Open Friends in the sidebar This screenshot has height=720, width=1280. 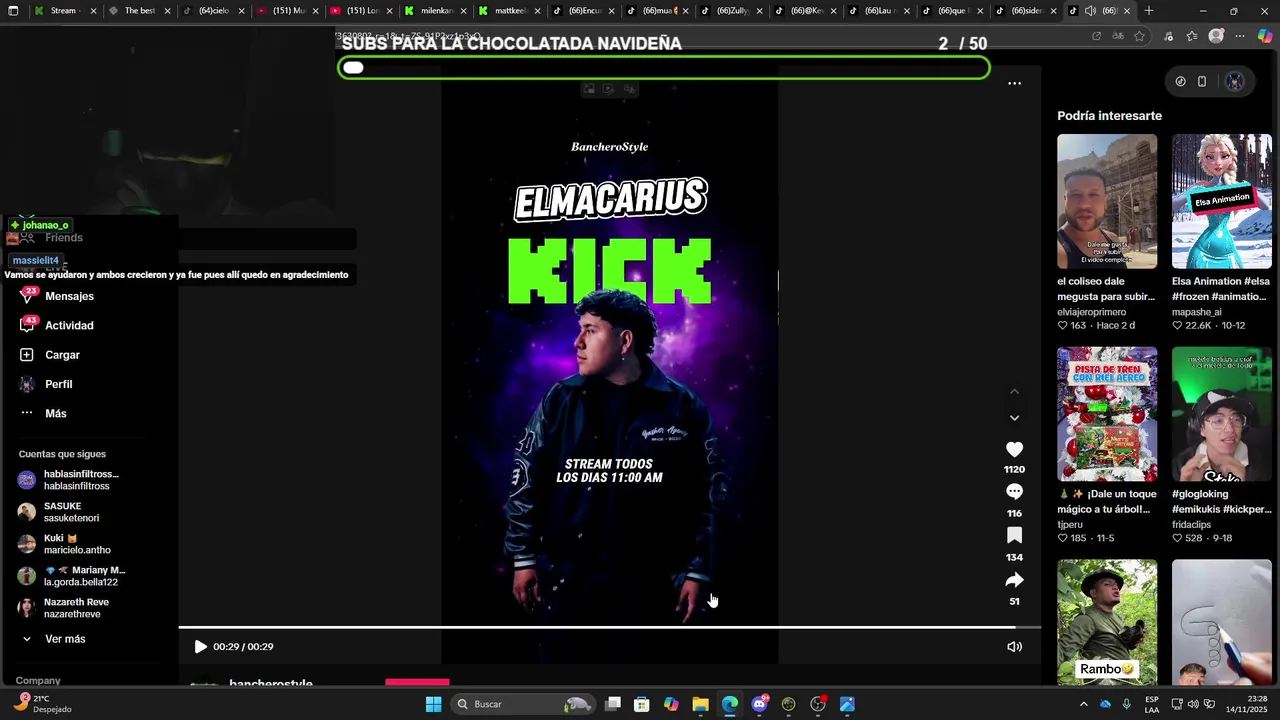click(63, 238)
